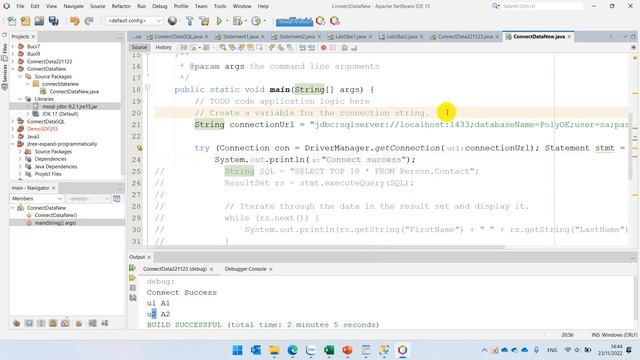This screenshot has height=360, width=640.
Task: Click the Open Project toolbar icon
Action: (39, 21)
